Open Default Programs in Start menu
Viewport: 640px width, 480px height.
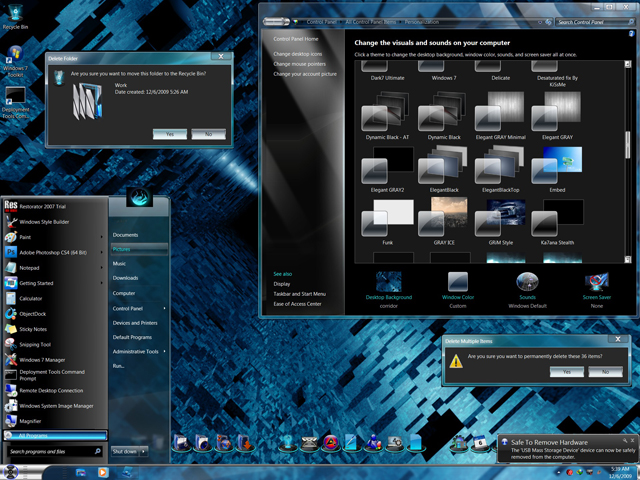139,337
